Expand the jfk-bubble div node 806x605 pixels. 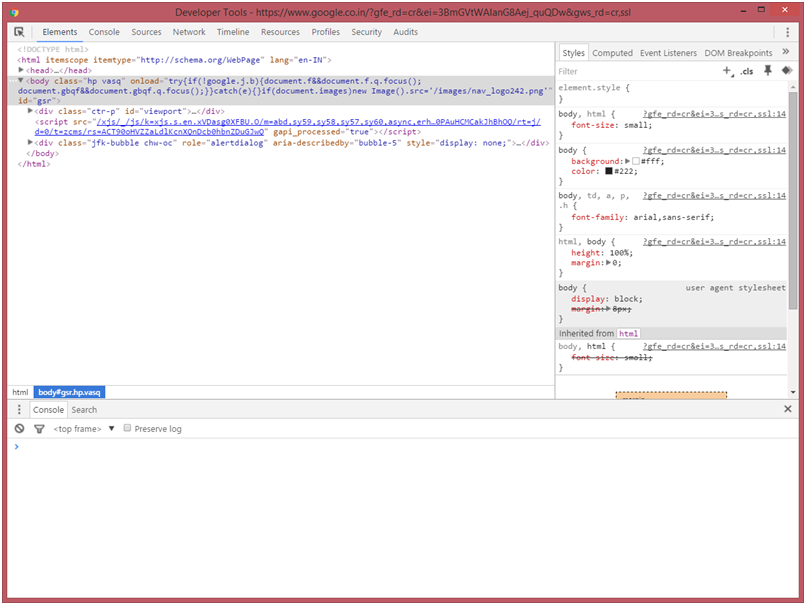click(30, 142)
